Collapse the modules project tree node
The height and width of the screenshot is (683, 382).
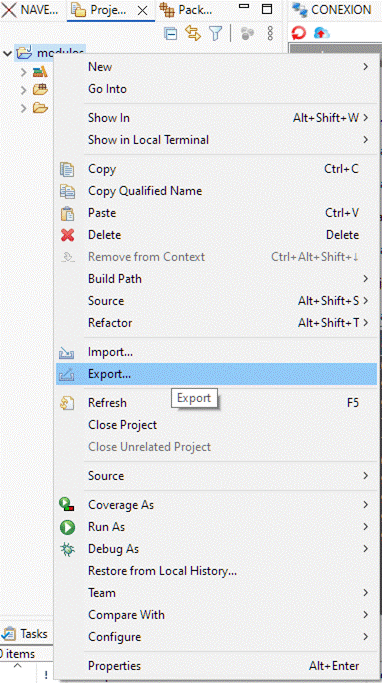click(x=7, y=53)
